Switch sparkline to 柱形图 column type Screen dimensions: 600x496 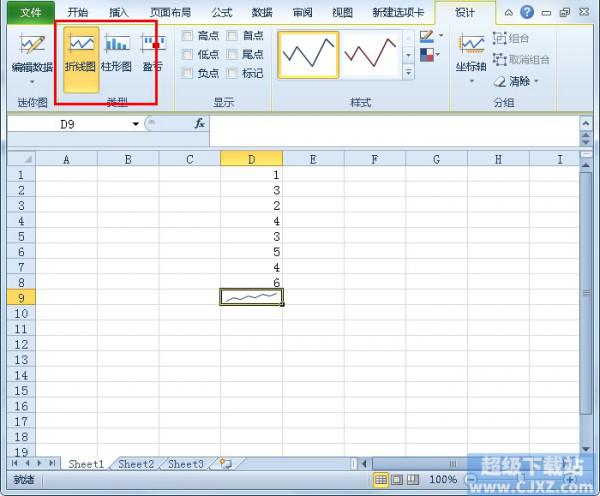click(x=117, y=56)
